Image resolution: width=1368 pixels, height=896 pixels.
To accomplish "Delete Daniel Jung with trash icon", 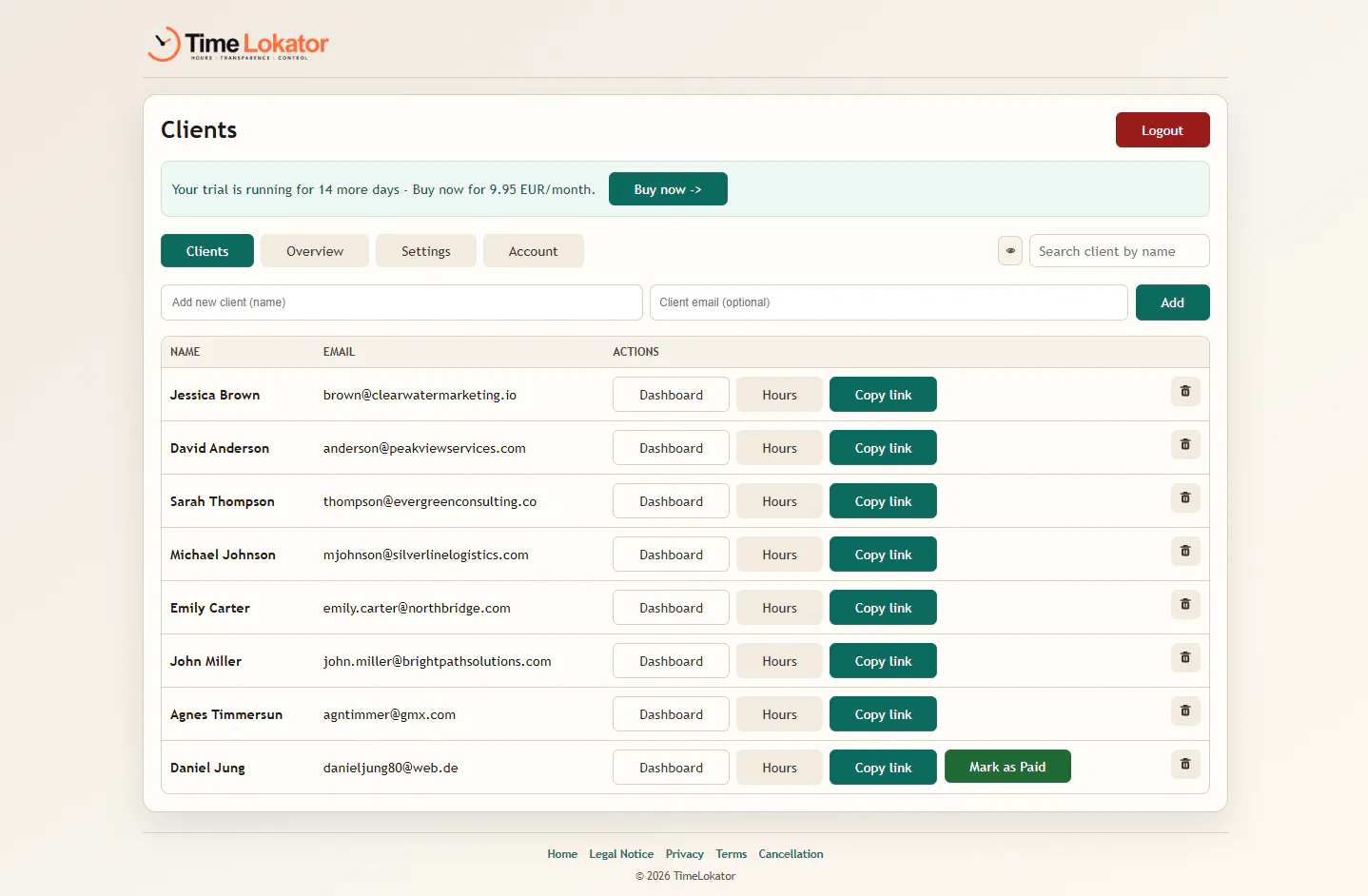I will (1185, 764).
